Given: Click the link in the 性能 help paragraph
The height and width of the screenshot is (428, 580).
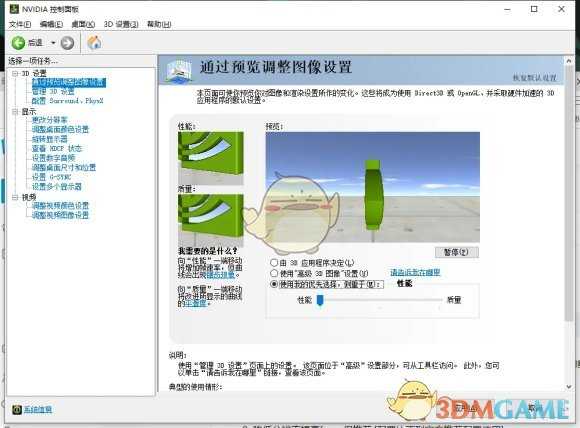Looking at the screenshot, I should pos(220,275).
